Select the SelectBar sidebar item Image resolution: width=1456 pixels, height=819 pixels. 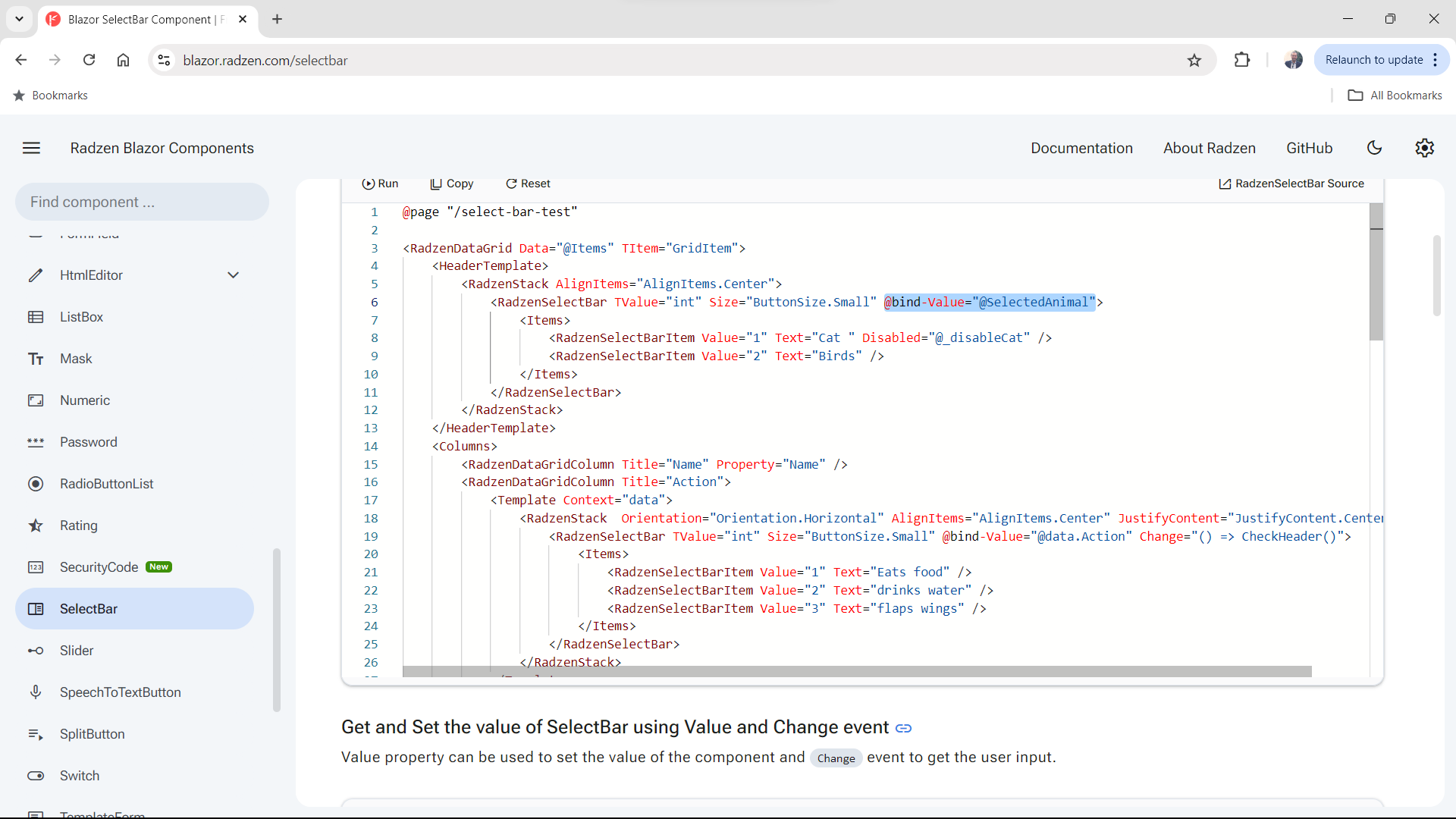pyautogui.click(x=134, y=609)
